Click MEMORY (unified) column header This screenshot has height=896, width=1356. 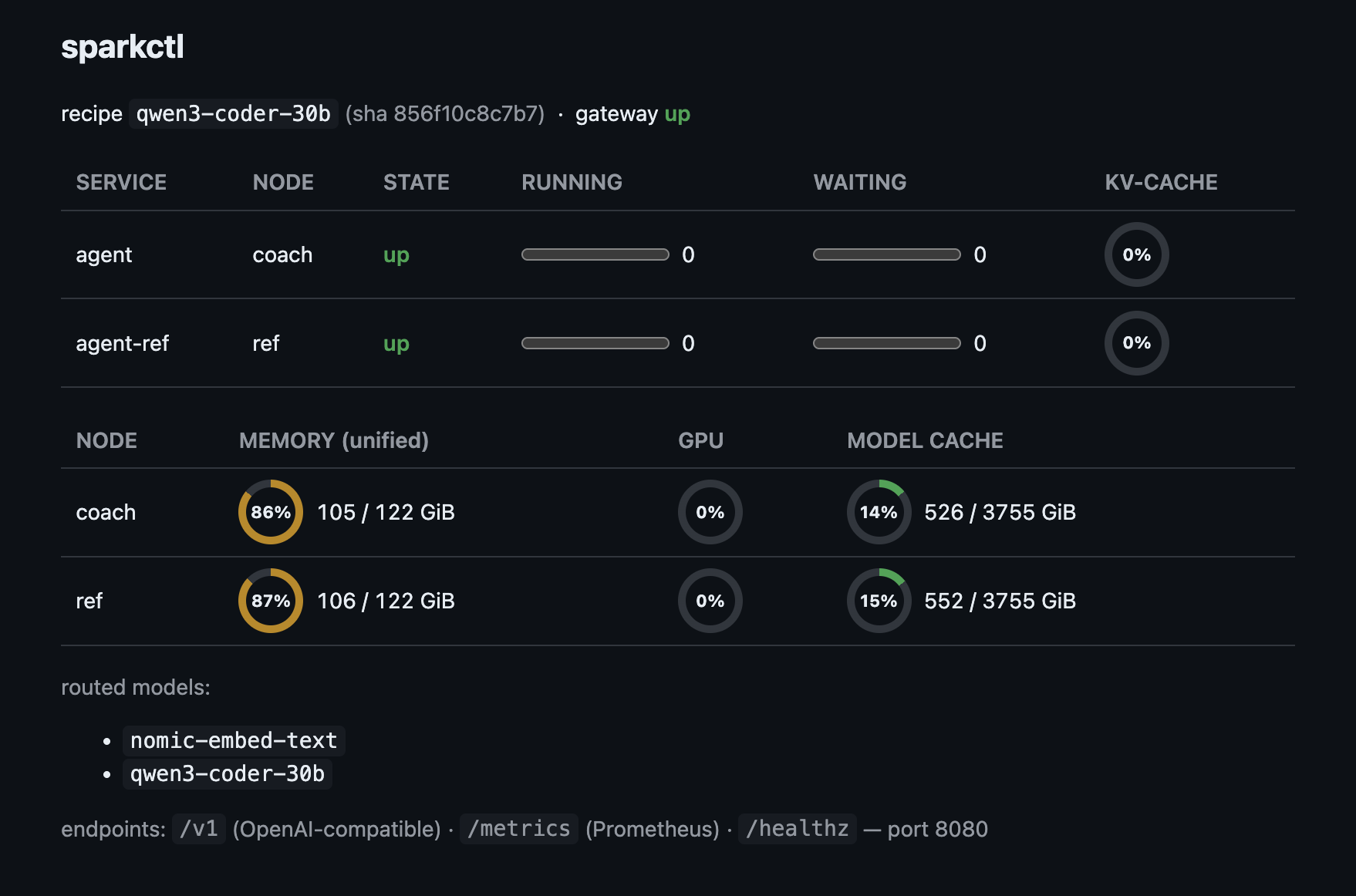(334, 441)
